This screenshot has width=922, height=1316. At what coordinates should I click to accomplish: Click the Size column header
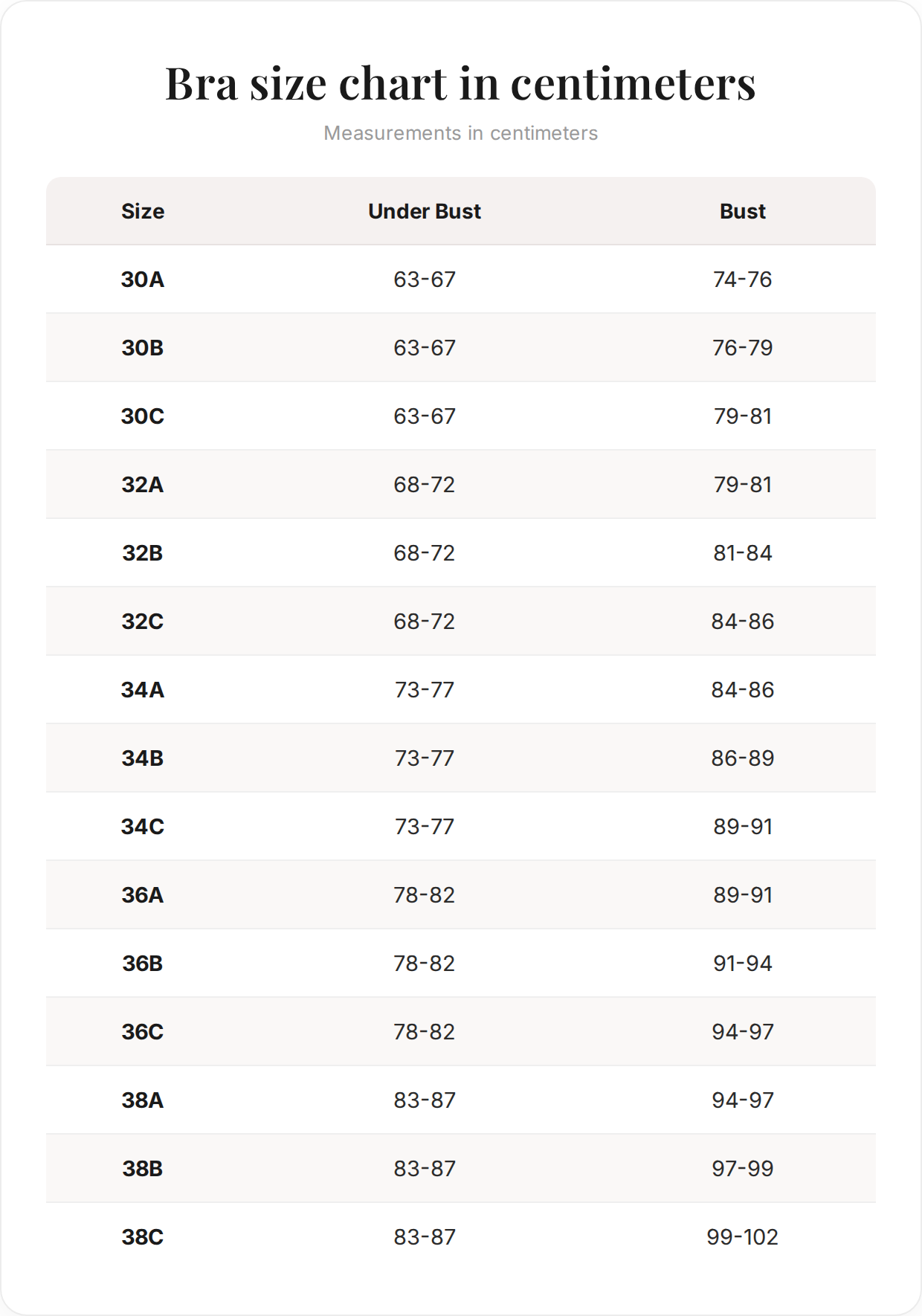pos(143,211)
